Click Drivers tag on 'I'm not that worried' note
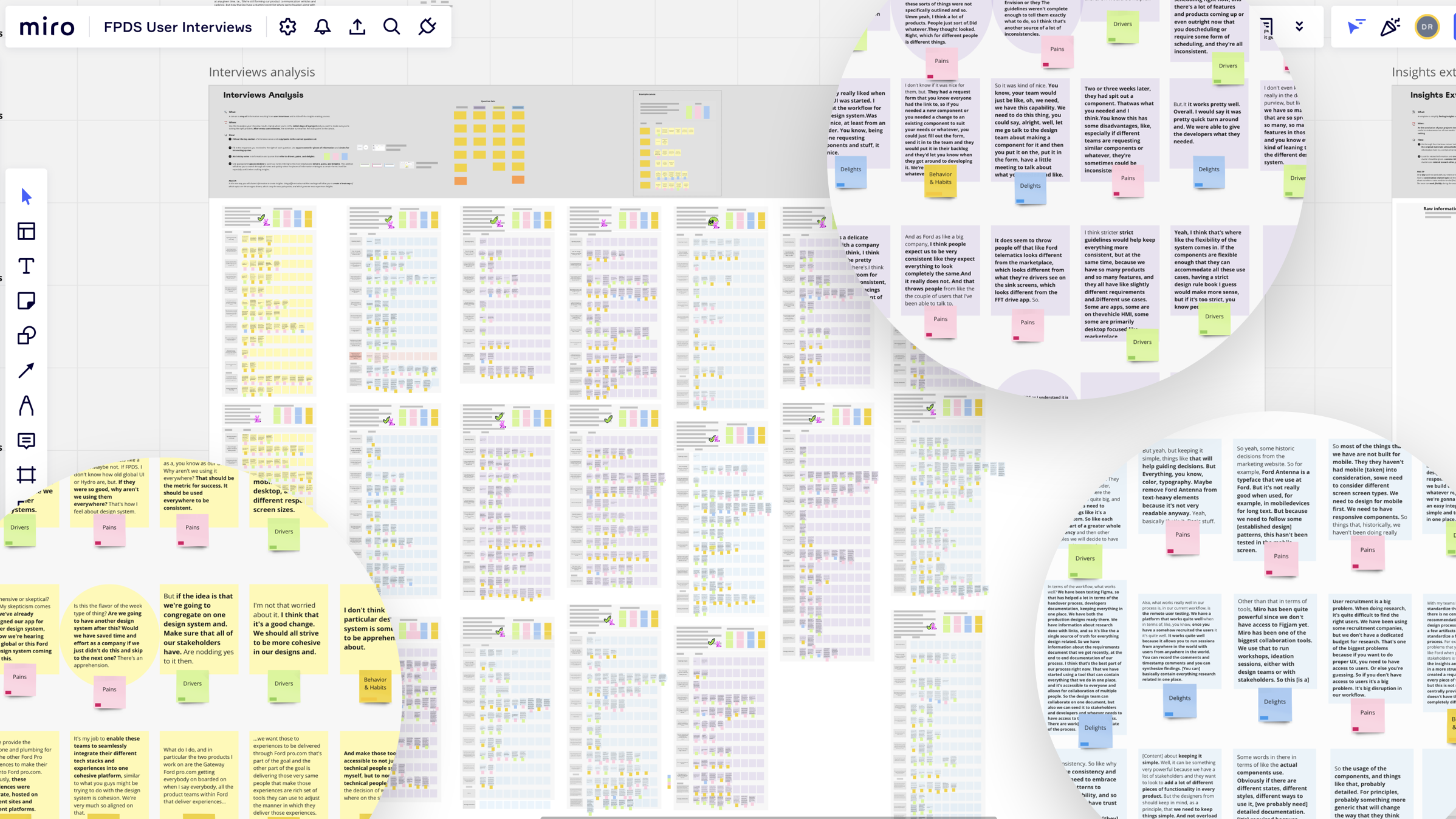1456x819 pixels. pyautogui.click(x=284, y=686)
